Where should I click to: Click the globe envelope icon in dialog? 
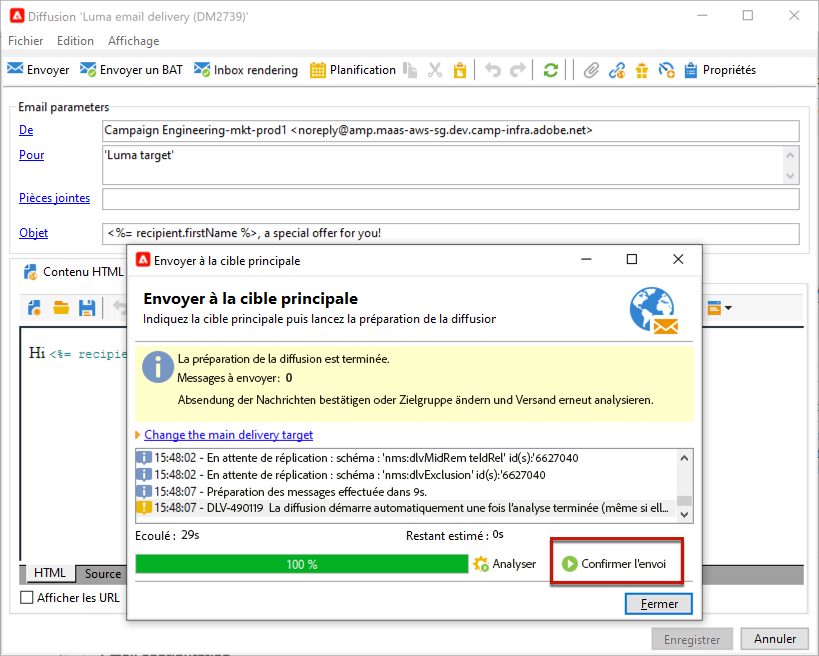(653, 310)
